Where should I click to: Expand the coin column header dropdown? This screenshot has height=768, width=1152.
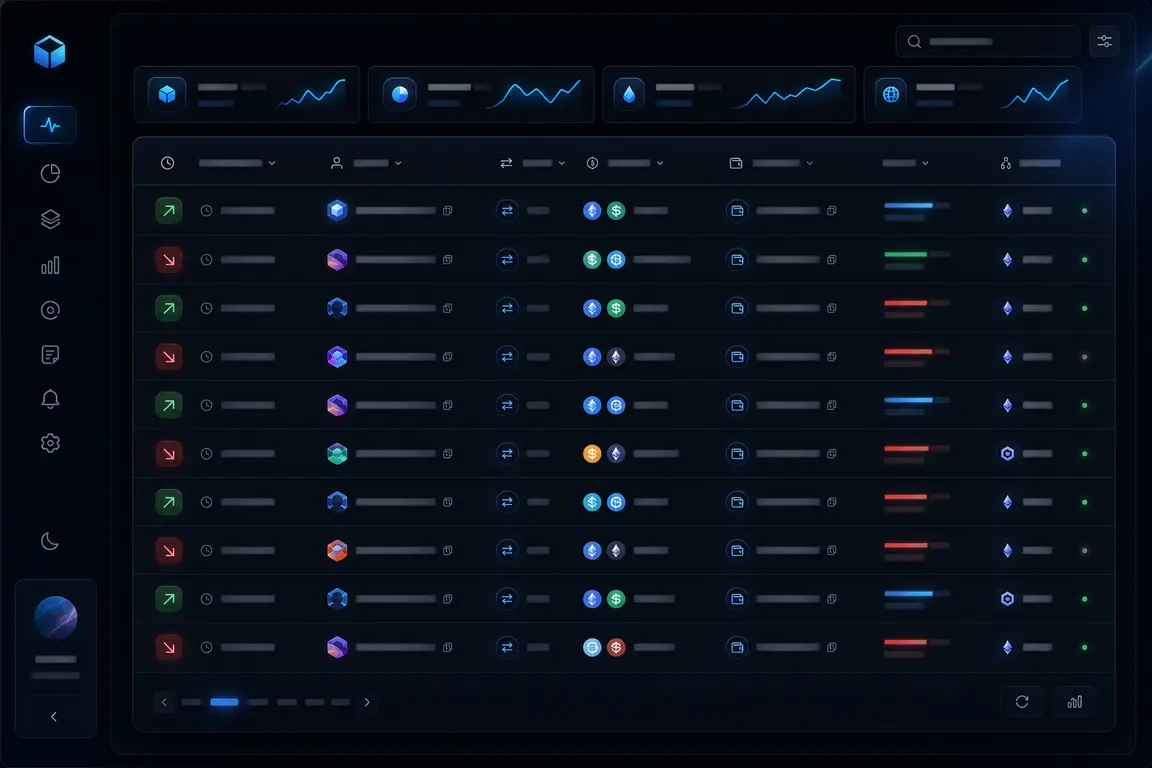tap(660, 163)
